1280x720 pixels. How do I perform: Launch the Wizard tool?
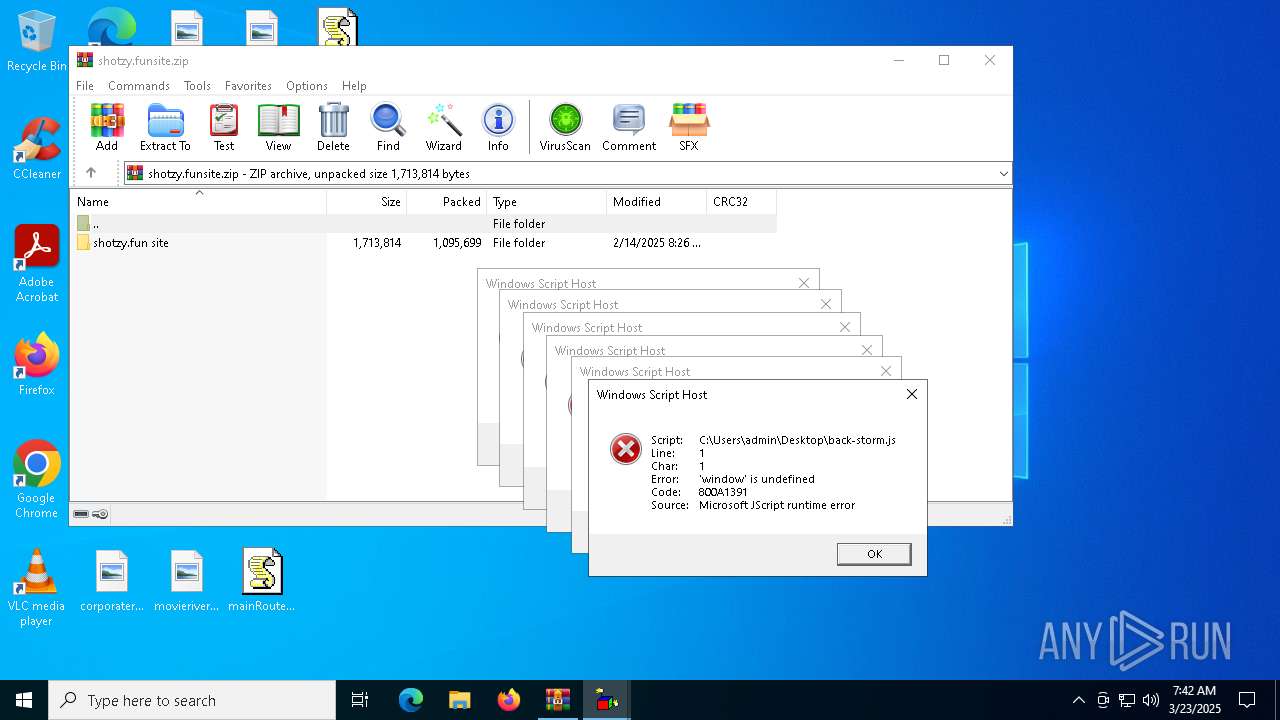(x=444, y=127)
